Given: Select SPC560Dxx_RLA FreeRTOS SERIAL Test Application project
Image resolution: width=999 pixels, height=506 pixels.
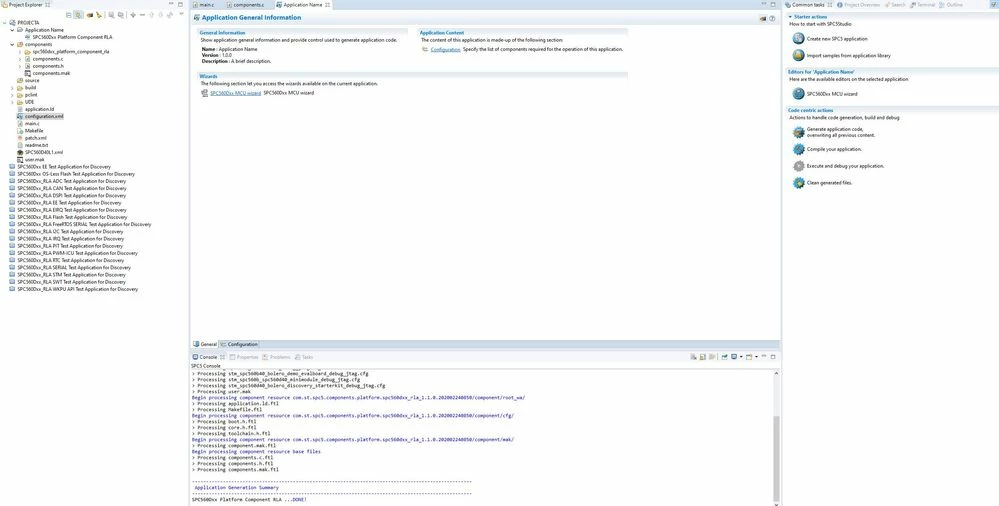Looking at the screenshot, I should coord(84,224).
